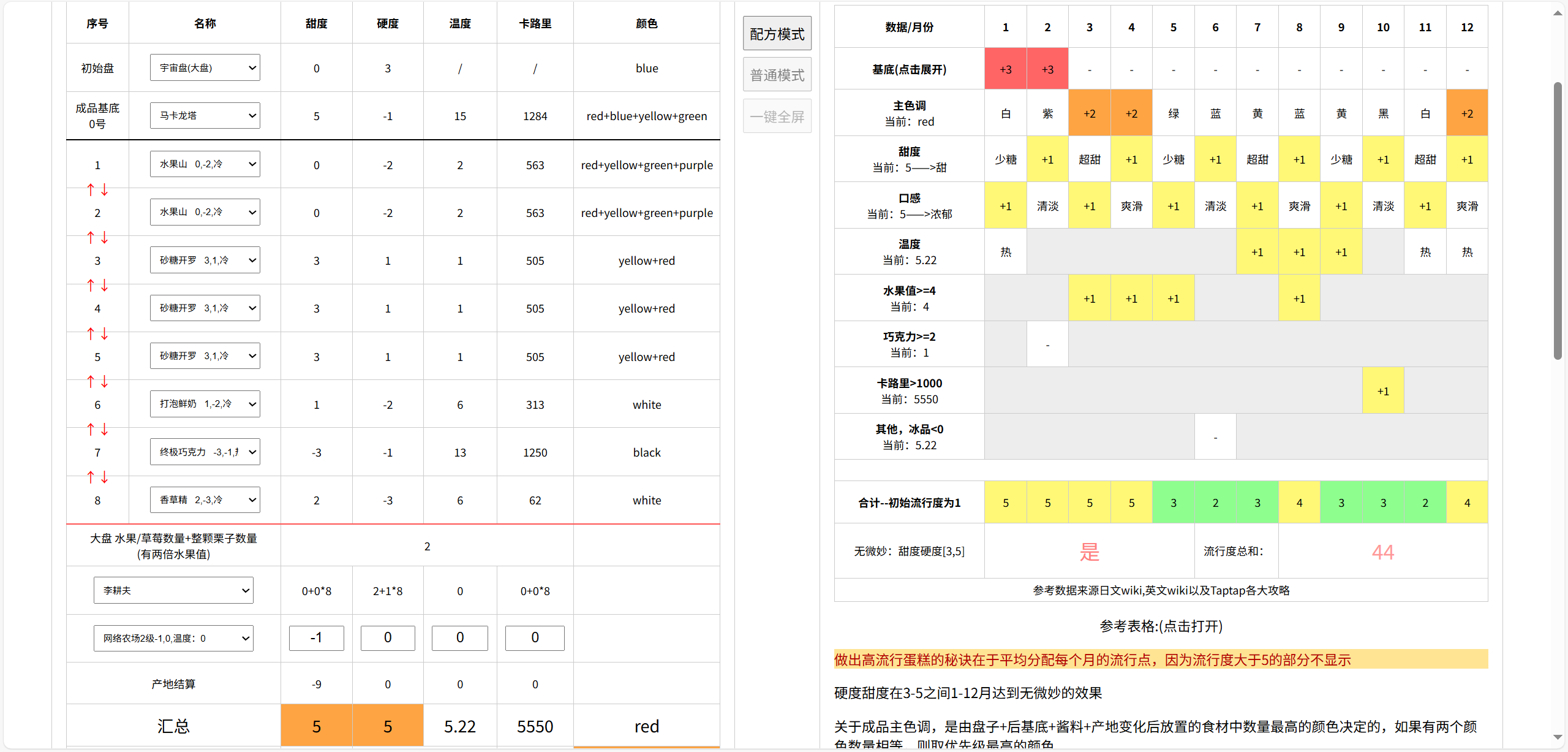This screenshot has width=1568, height=752.
Task: Open the 李耕夫 dropdown
Action: pyautogui.click(x=173, y=590)
